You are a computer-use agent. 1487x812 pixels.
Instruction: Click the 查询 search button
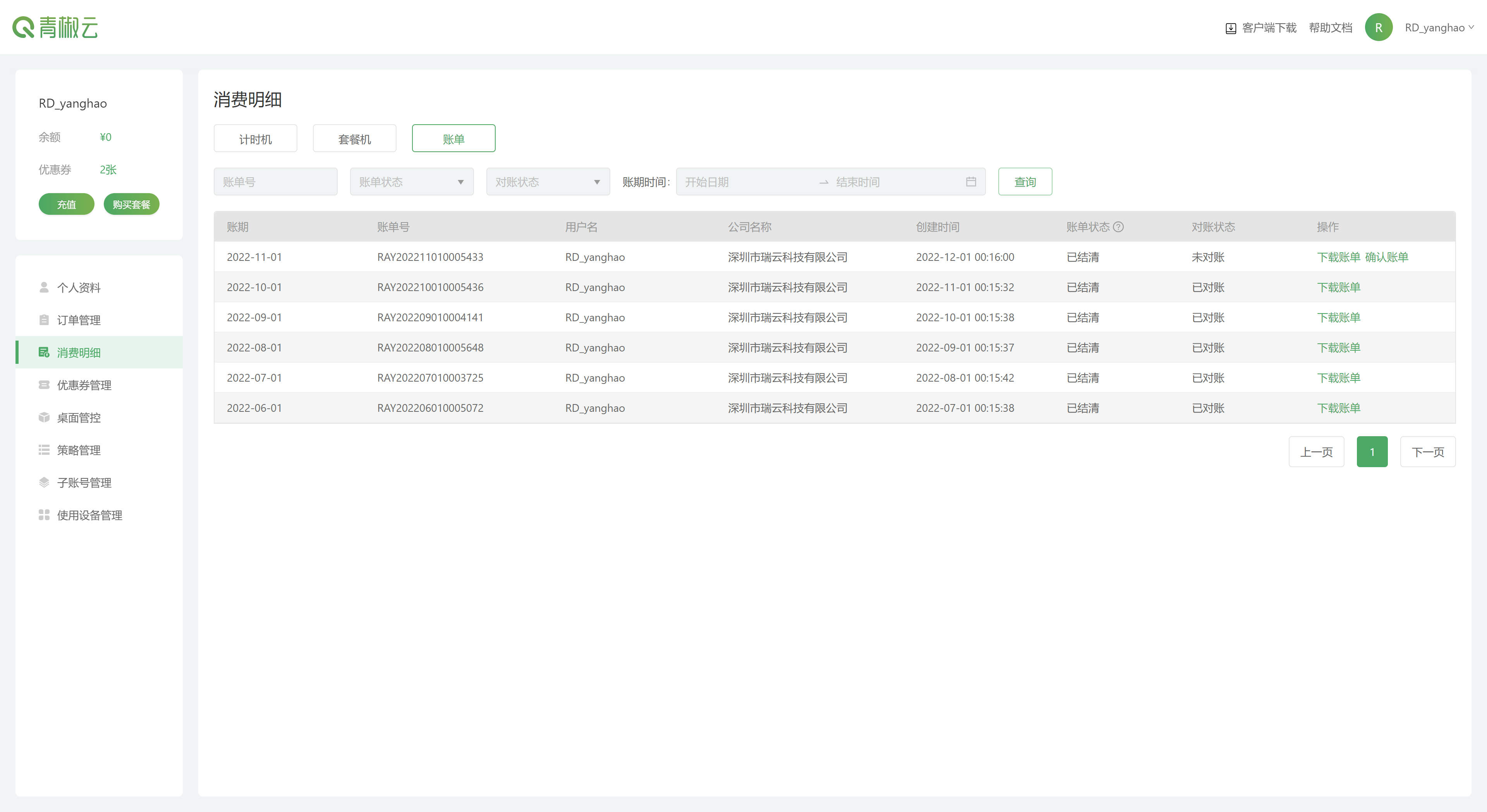click(x=1025, y=182)
